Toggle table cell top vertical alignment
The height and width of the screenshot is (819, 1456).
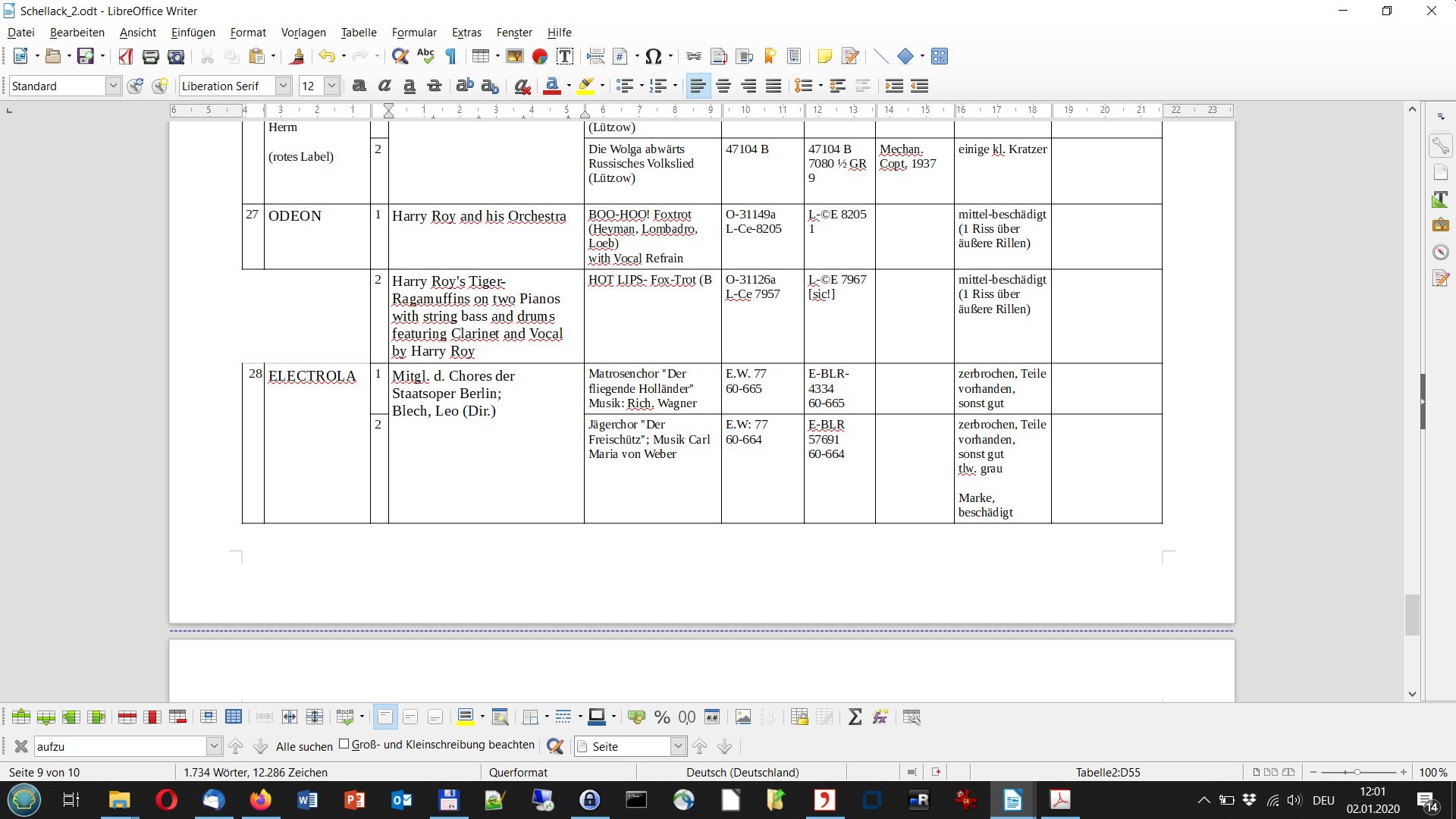[385, 717]
